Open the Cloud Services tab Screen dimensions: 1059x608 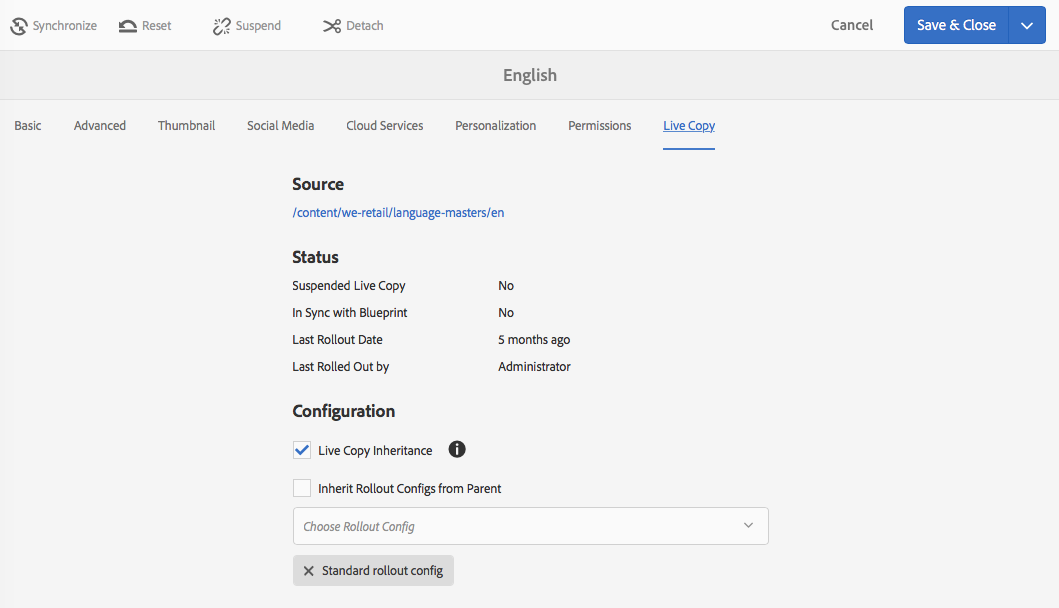tap(385, 126)
